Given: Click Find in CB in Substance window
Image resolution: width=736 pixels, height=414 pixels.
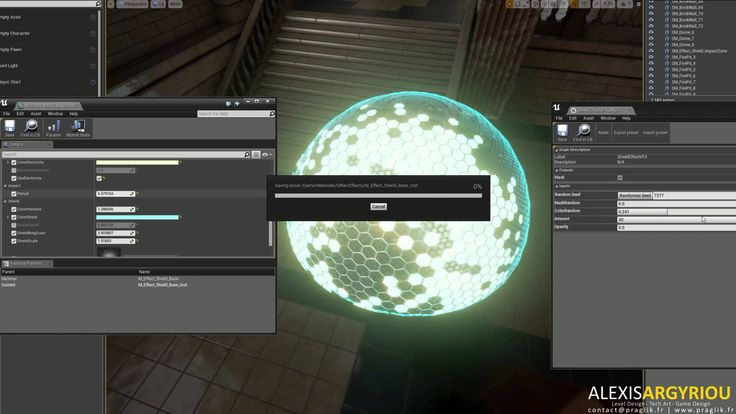Looking at the screenshot, I should coord(583,132).
